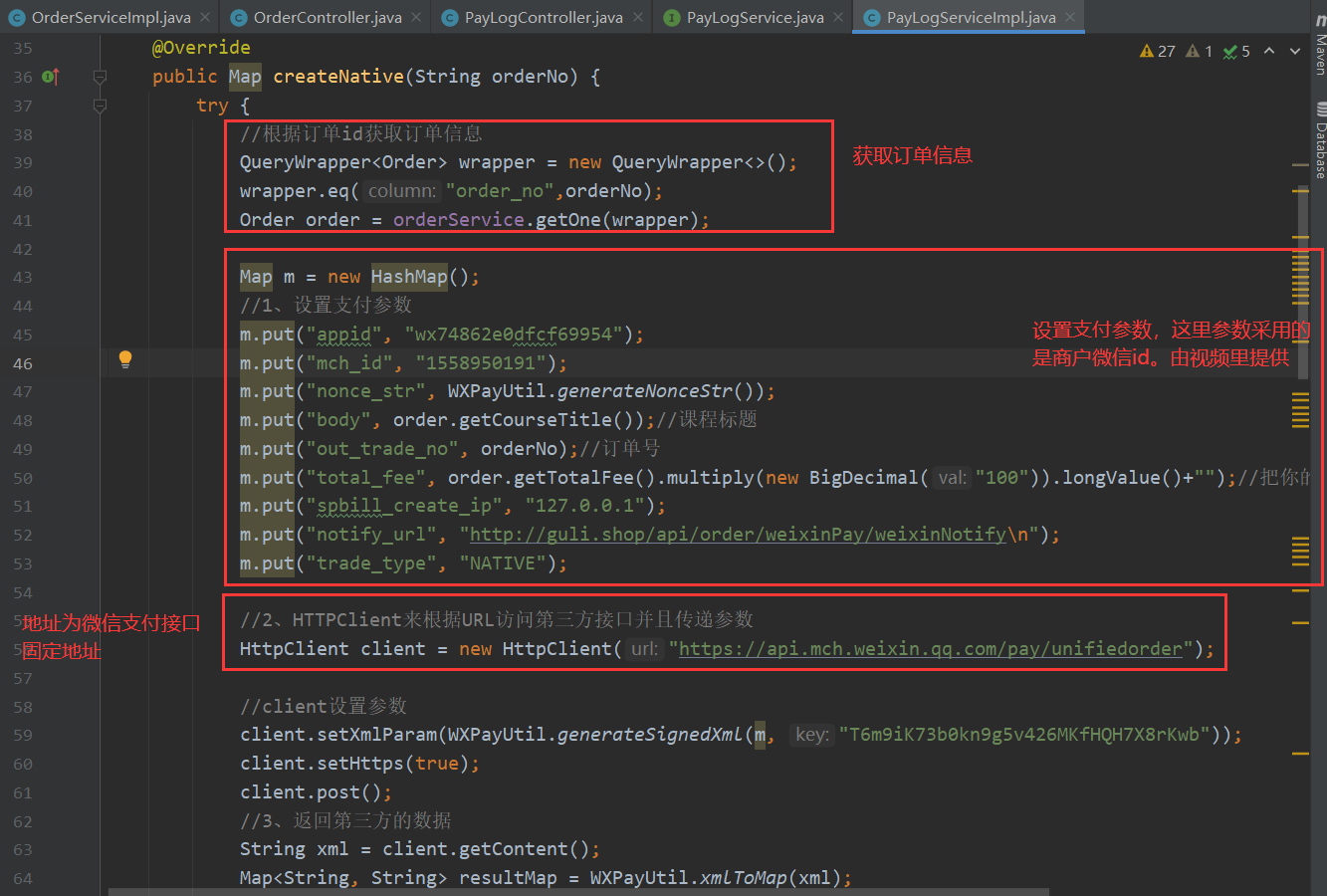Collapse the try block fold marker

[x=100, y=106]
